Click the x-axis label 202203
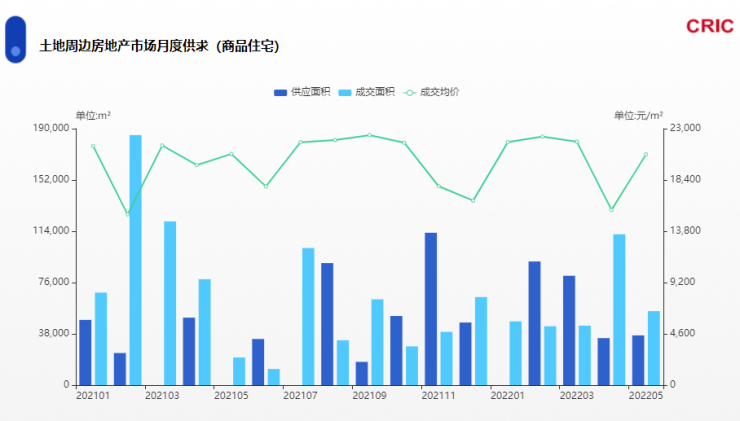The width and height of the screenshot is (740, 421). (577, 396)
